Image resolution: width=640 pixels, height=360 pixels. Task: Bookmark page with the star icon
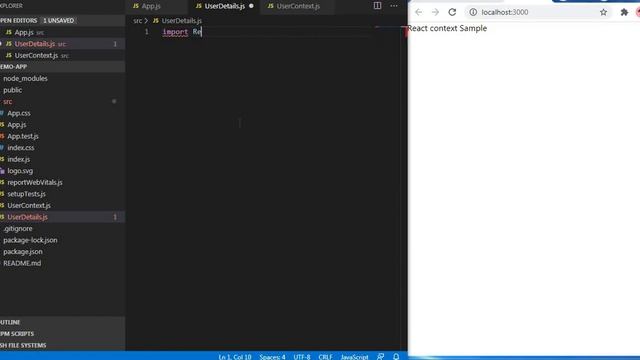(x=604, y=12)
